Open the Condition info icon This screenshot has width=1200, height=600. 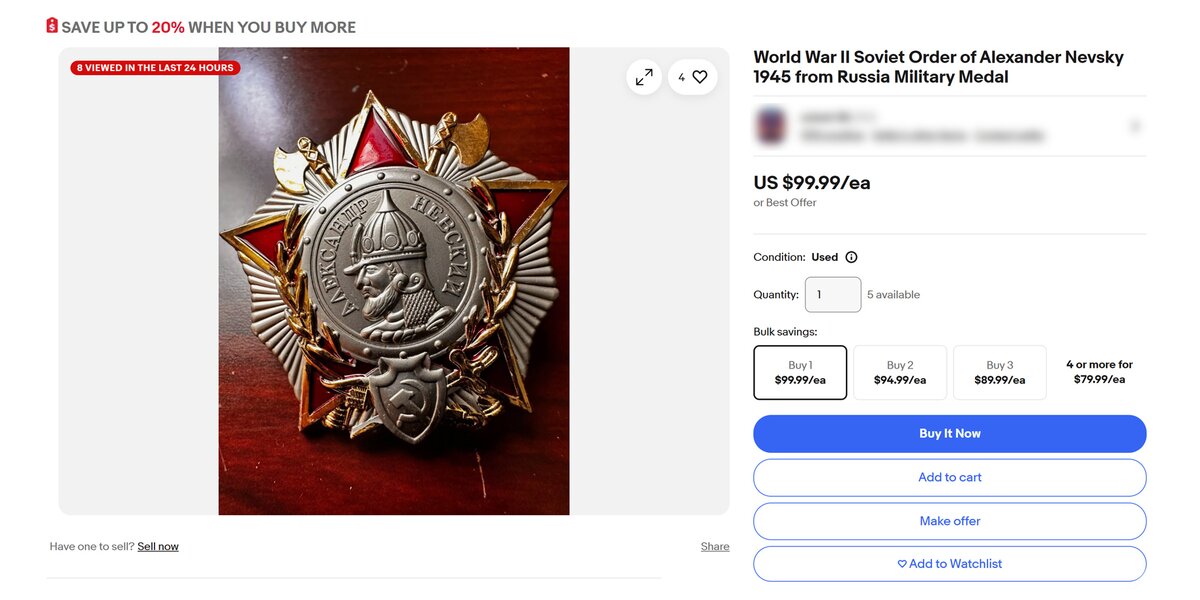click(851, 257)
